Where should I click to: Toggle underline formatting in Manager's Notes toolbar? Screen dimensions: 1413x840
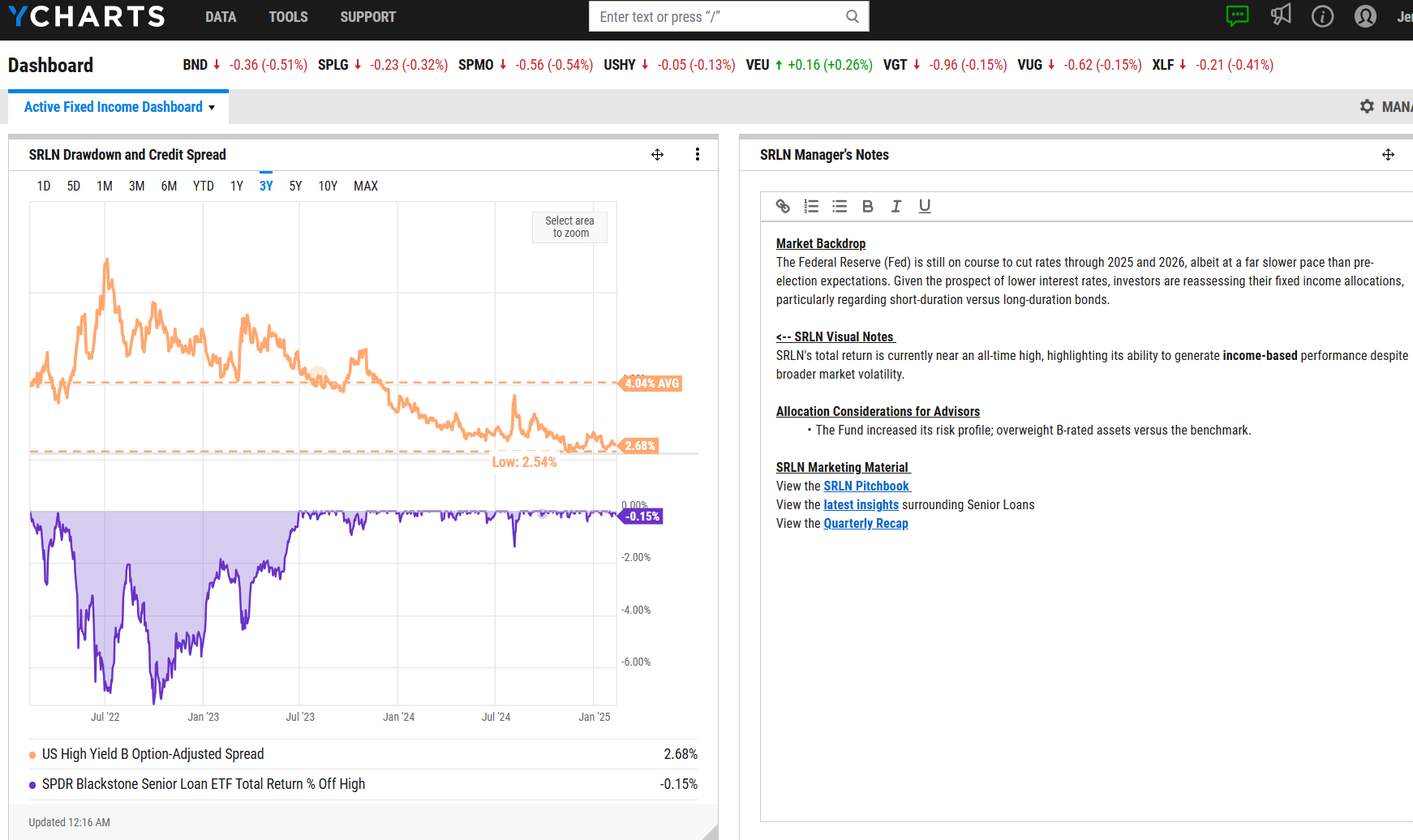pyautogui.click(x=925, y=206)
